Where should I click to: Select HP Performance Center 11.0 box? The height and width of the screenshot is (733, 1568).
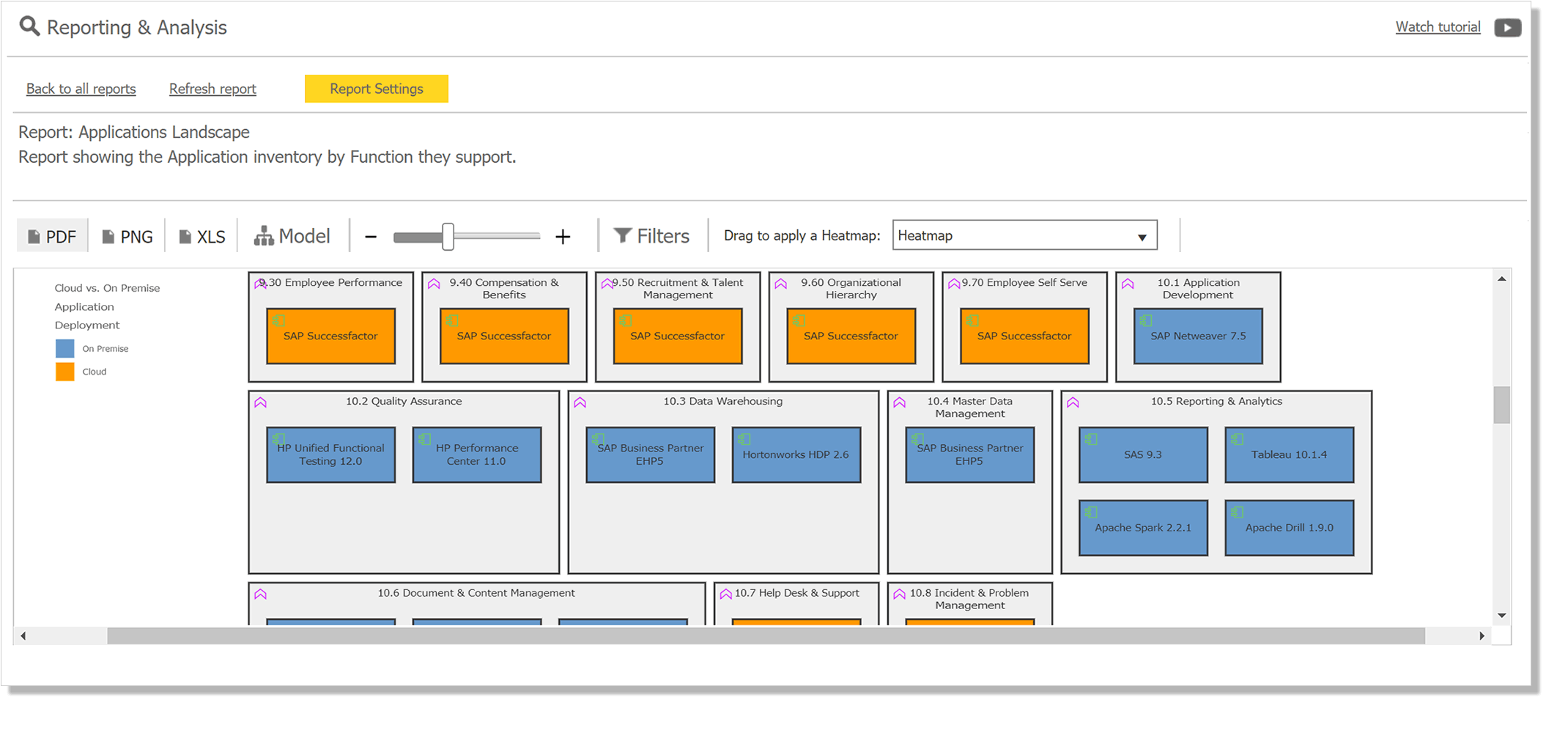[476, 454]
